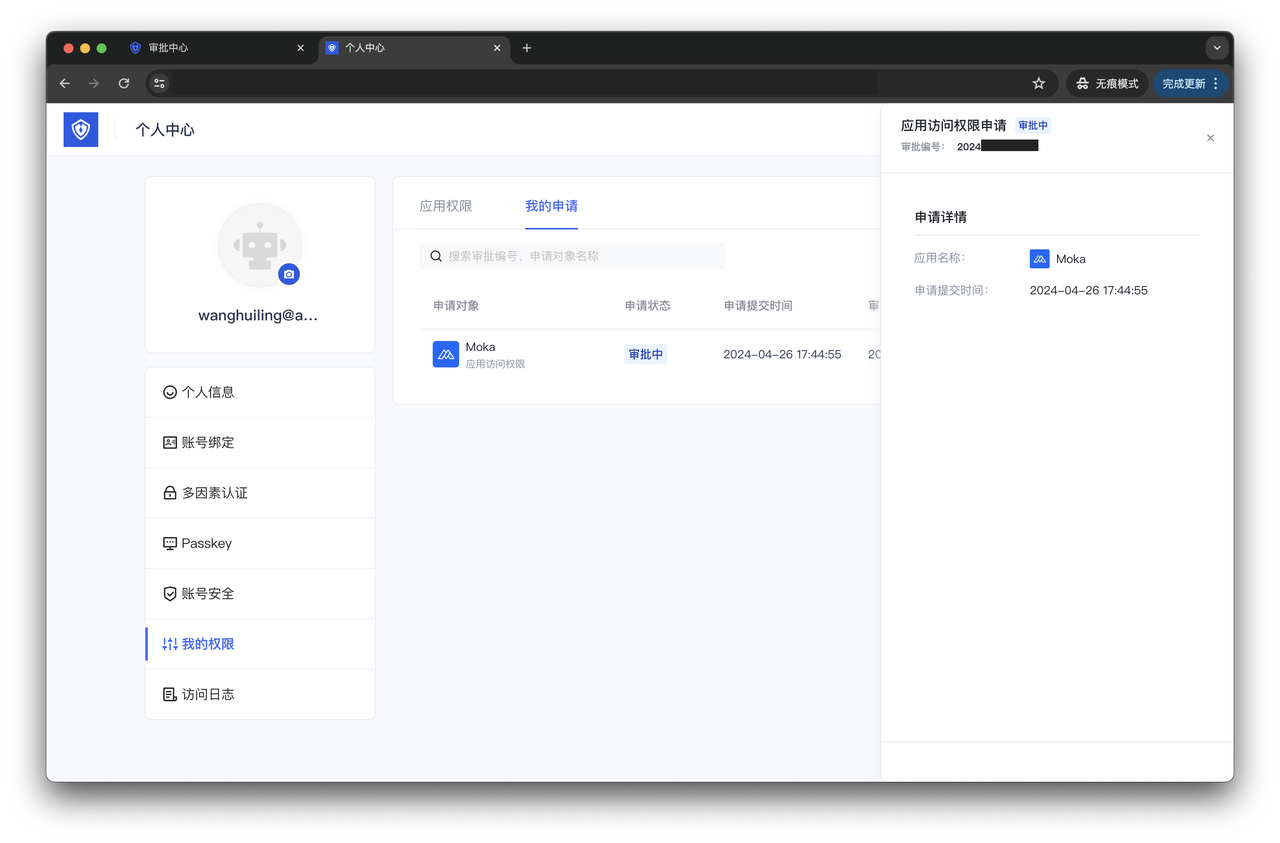Go back using browser back arrow

tap(65, 84)
